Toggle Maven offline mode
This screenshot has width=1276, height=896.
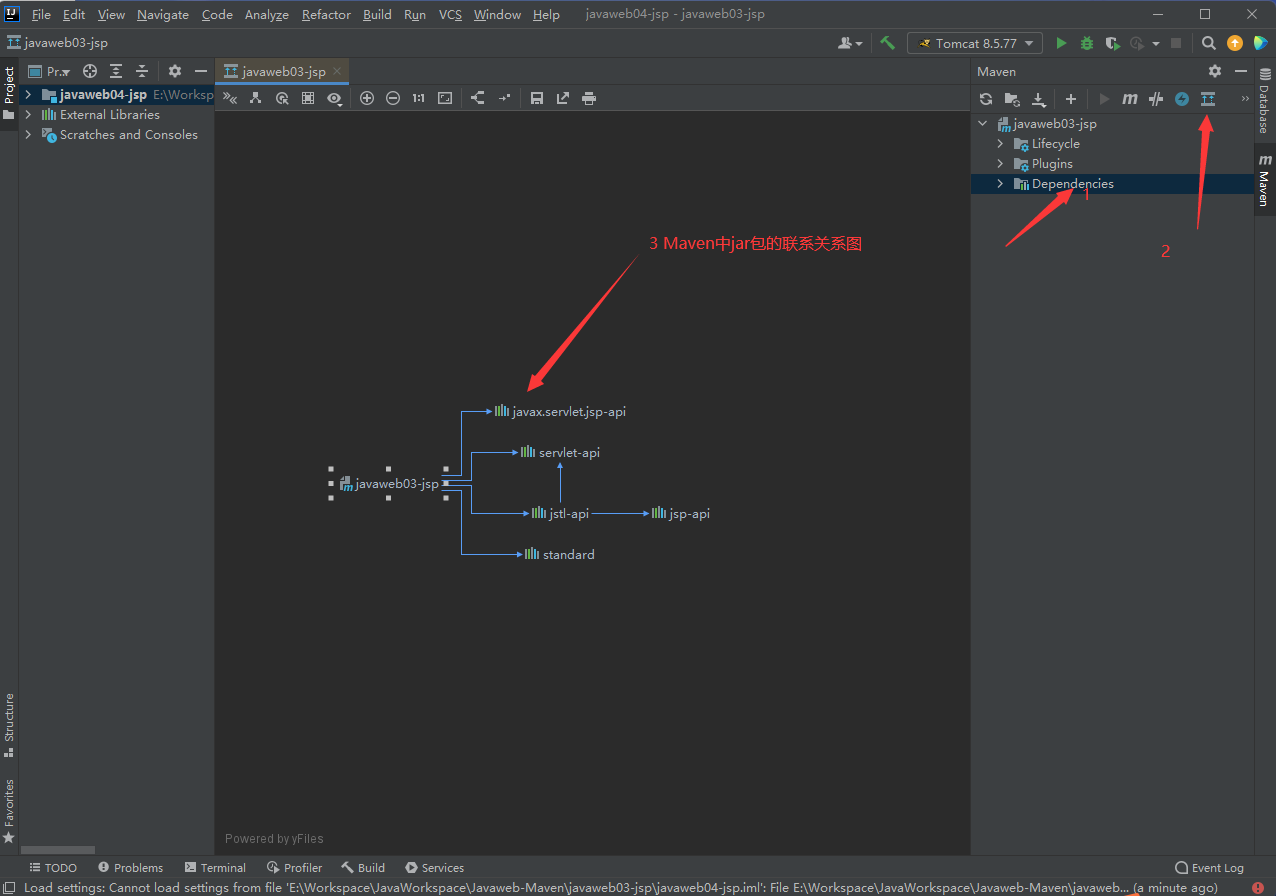point(1156,99)
